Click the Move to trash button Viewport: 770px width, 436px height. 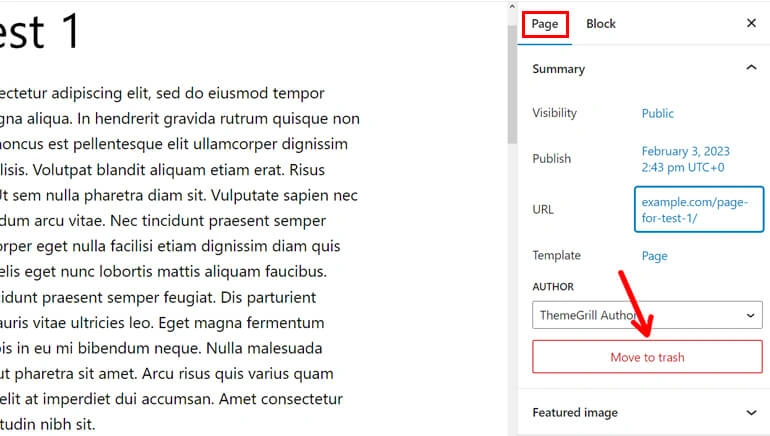tap(647, 357)
